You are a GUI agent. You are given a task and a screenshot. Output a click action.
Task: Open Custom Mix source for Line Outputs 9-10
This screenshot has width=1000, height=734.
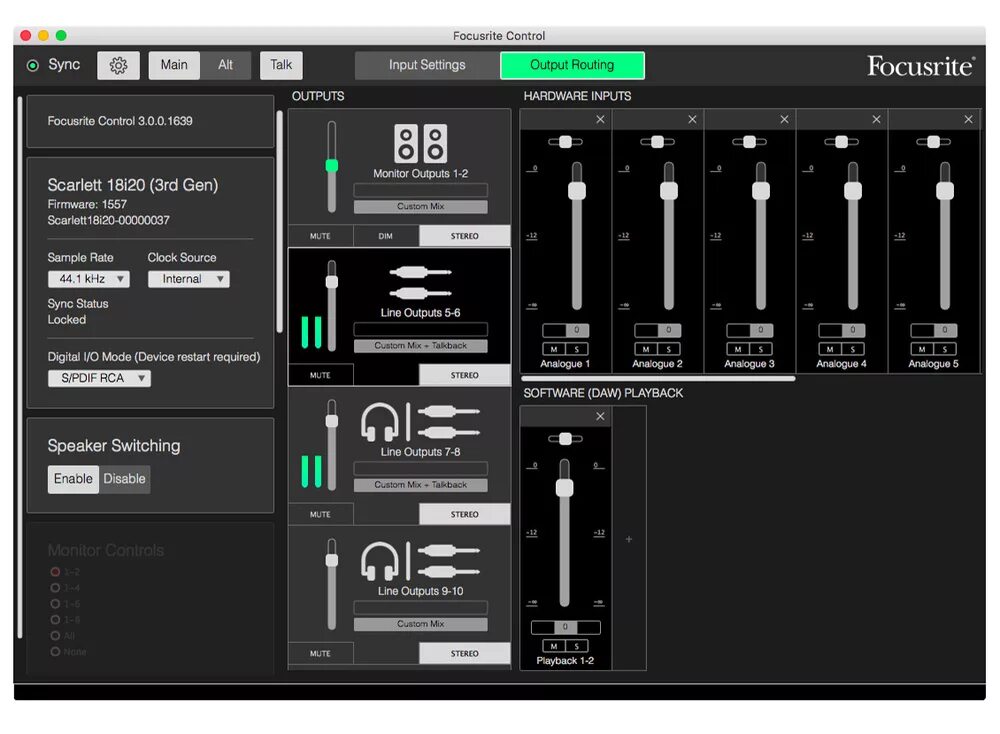click(420, 624)
